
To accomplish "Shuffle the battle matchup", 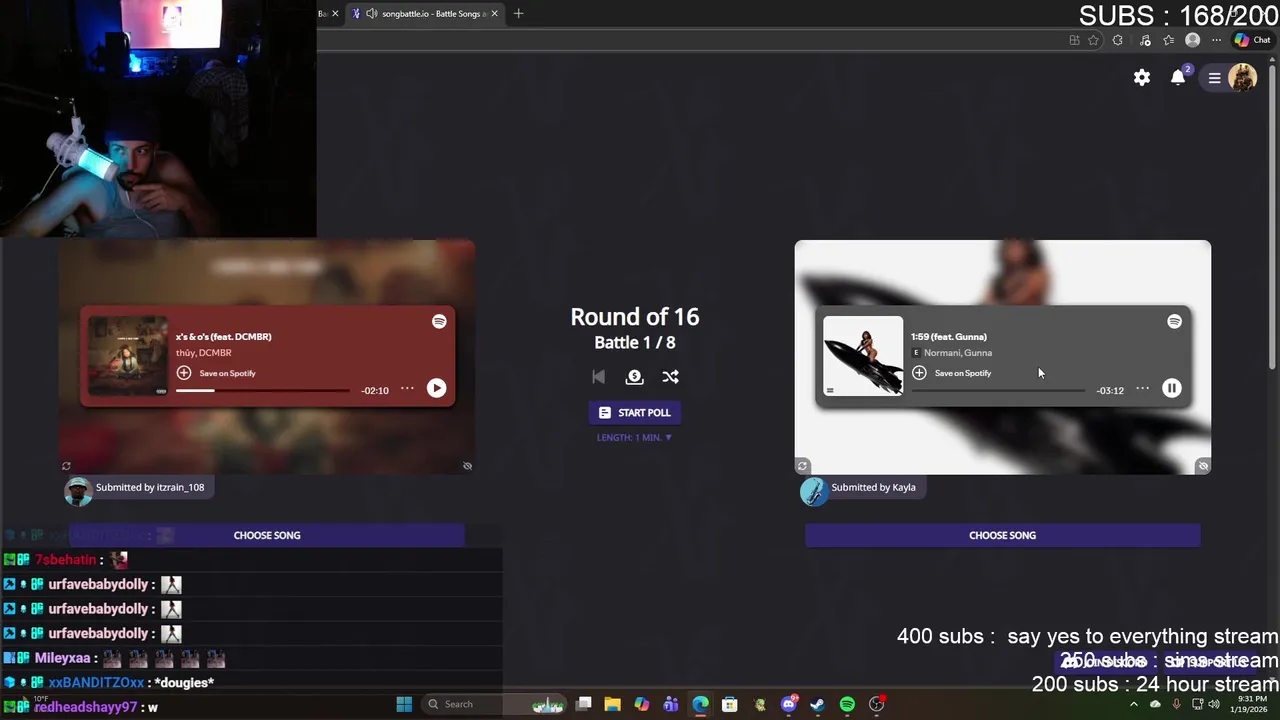I will point(670,377).
